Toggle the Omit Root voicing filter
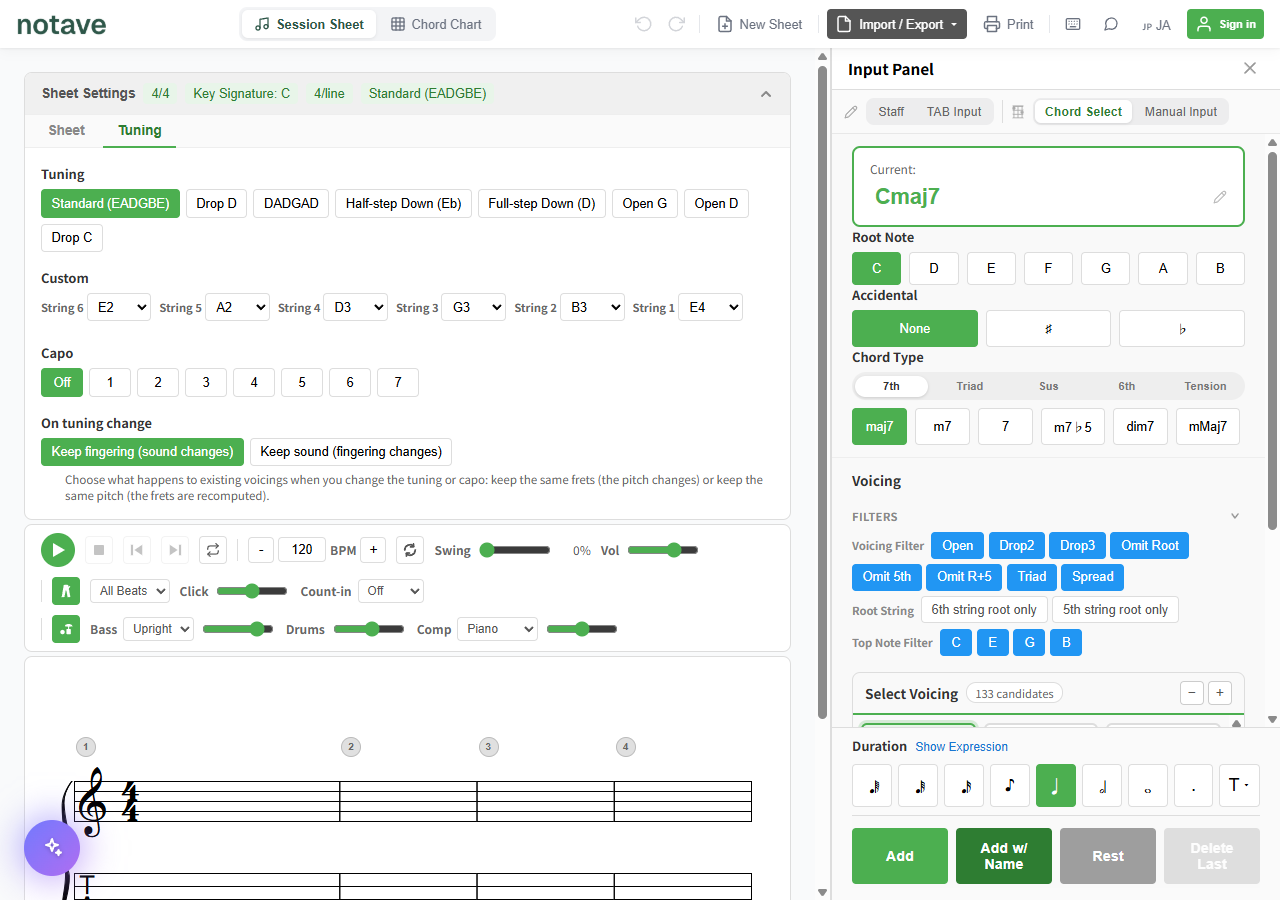The image size is (1280, 900). tap(1150, 545)
